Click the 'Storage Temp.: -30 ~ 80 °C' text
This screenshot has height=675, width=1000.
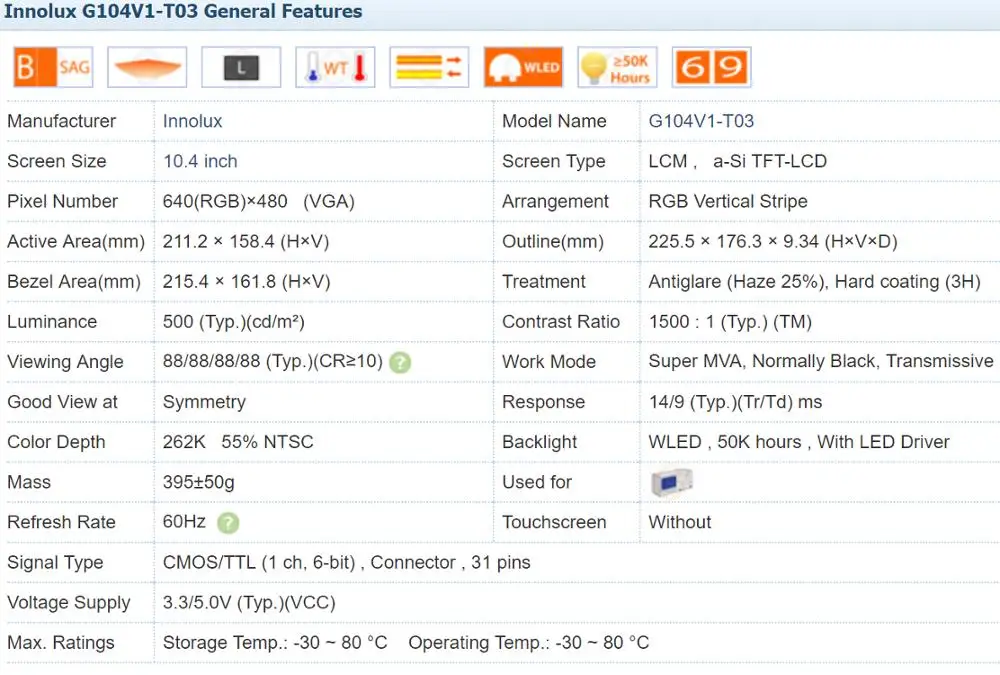(x=275, y=642)
